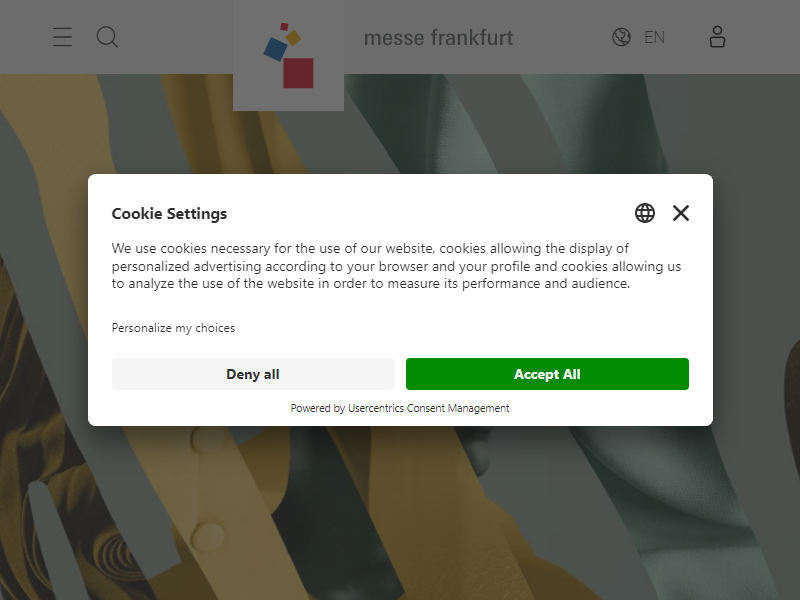Click the large red square in logo
Image resolution: width=800 pixels, height=600 pixels.
click(298, 73)
